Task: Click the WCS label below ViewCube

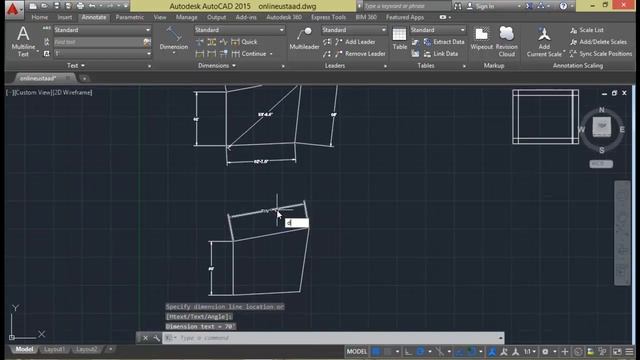Action: [x=601, y=164]
